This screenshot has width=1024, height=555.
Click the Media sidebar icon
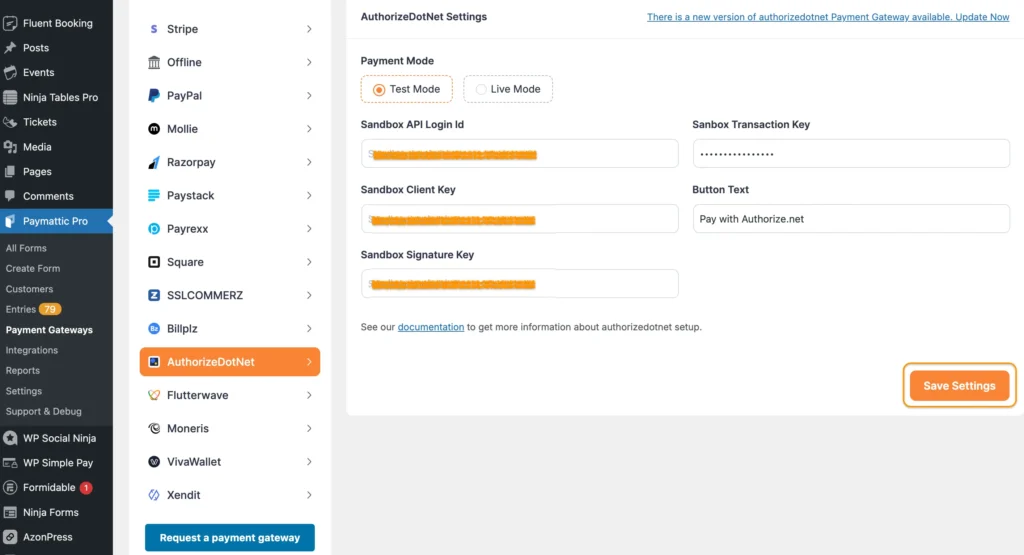[x=10, y=147]
